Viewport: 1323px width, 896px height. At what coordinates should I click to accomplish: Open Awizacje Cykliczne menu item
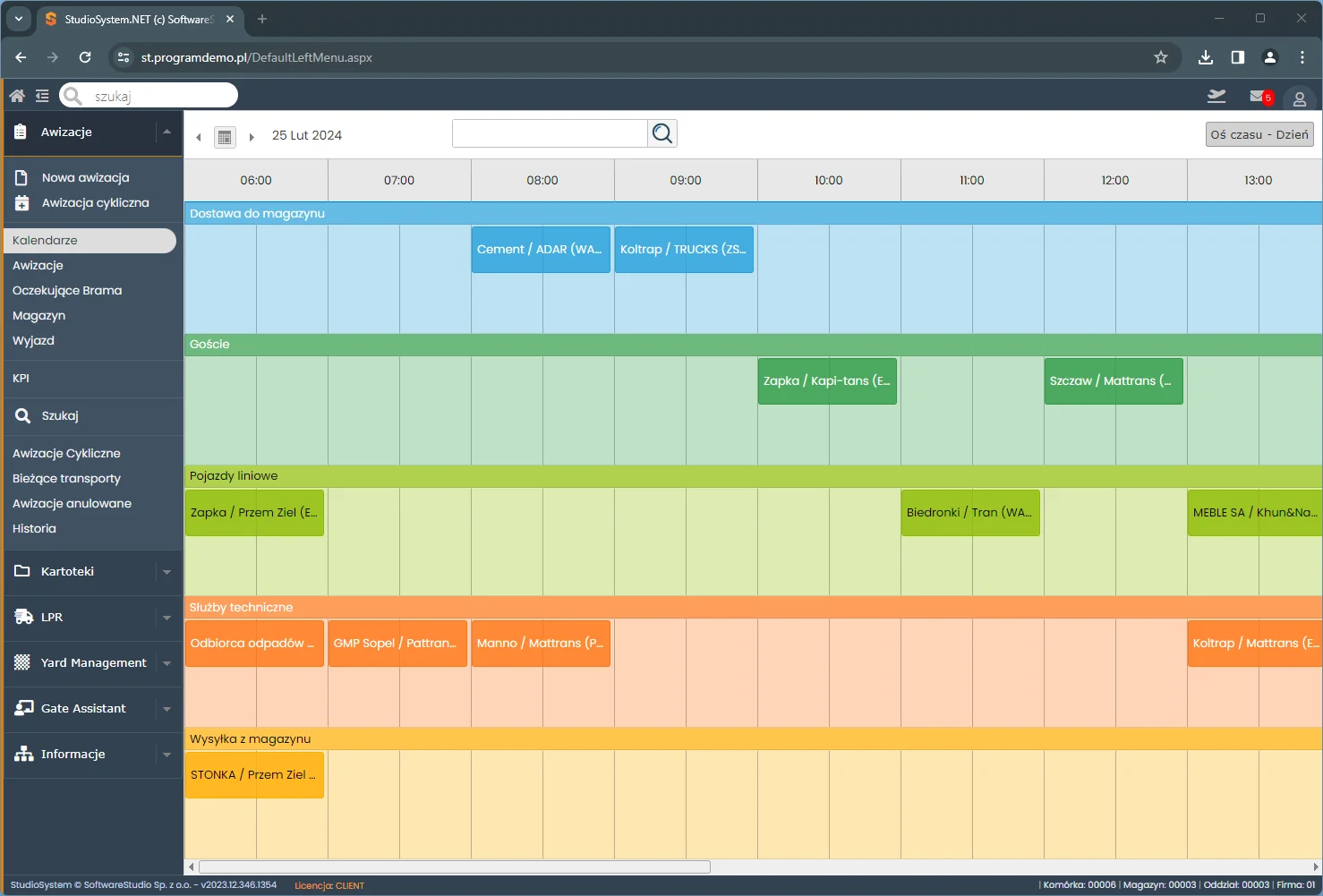point(66,453)
